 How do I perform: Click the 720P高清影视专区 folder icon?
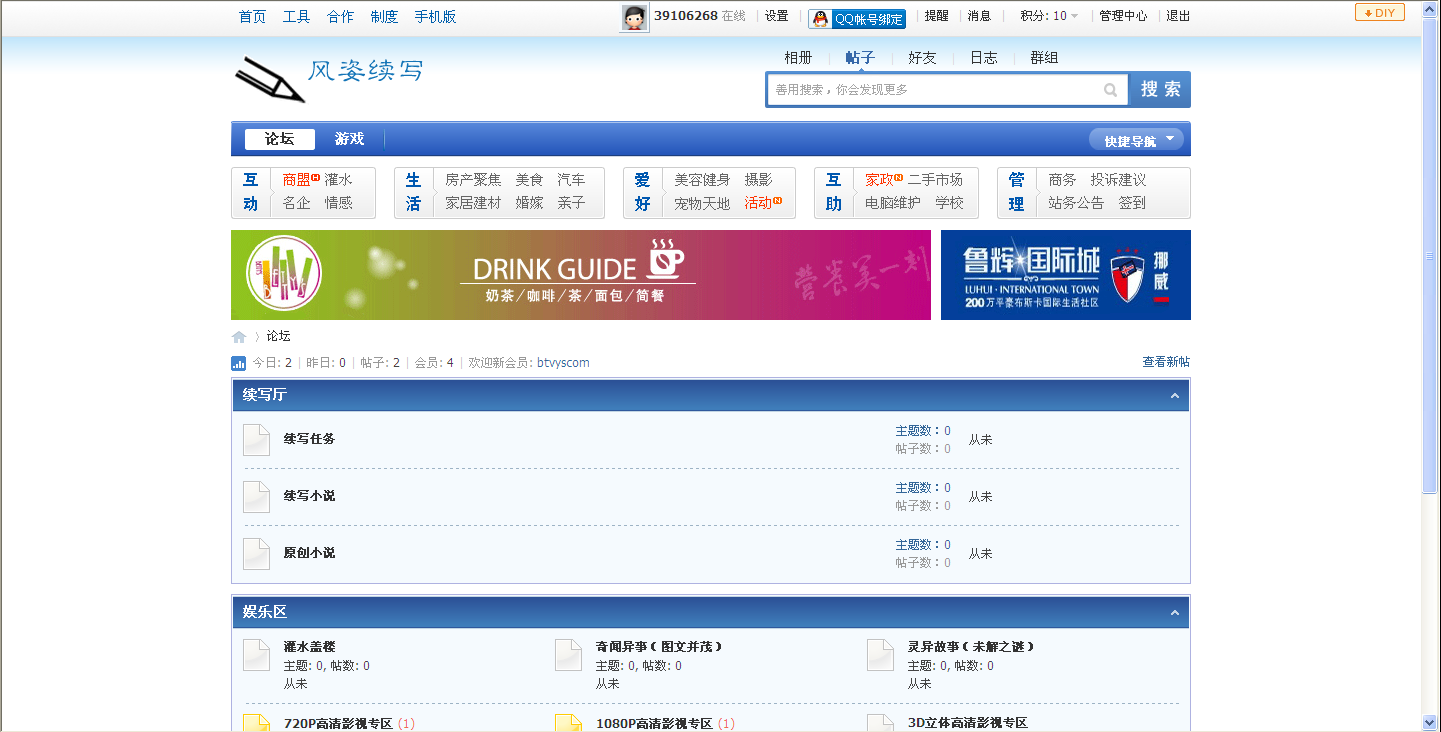[257, 723]
